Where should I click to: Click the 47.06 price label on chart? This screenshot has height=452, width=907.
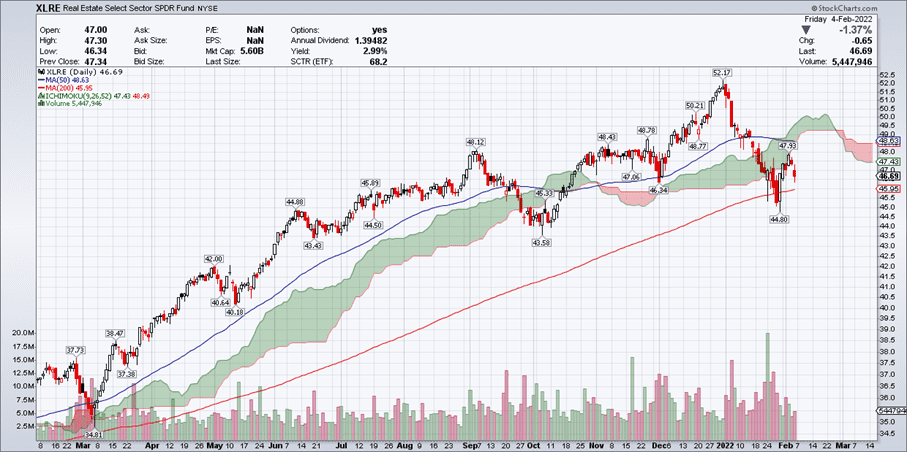[630, 176]
